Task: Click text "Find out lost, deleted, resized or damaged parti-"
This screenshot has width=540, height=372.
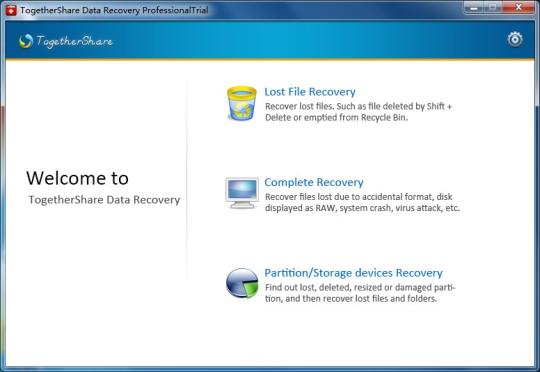Action: coord(360,287)
